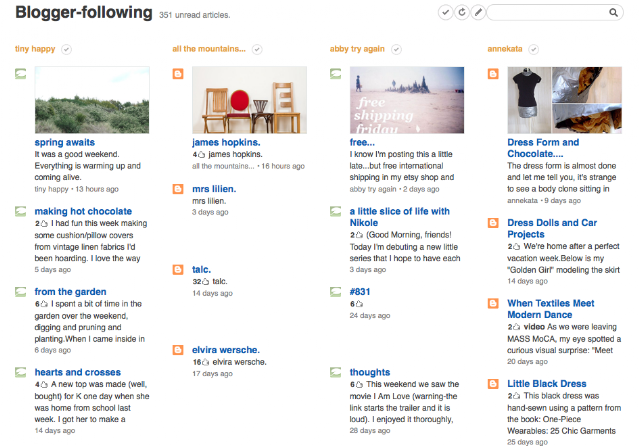Mark 'tiny happy' feed as read
The width and height of the screenshot is (640, 446).
[x=67, y=49]
